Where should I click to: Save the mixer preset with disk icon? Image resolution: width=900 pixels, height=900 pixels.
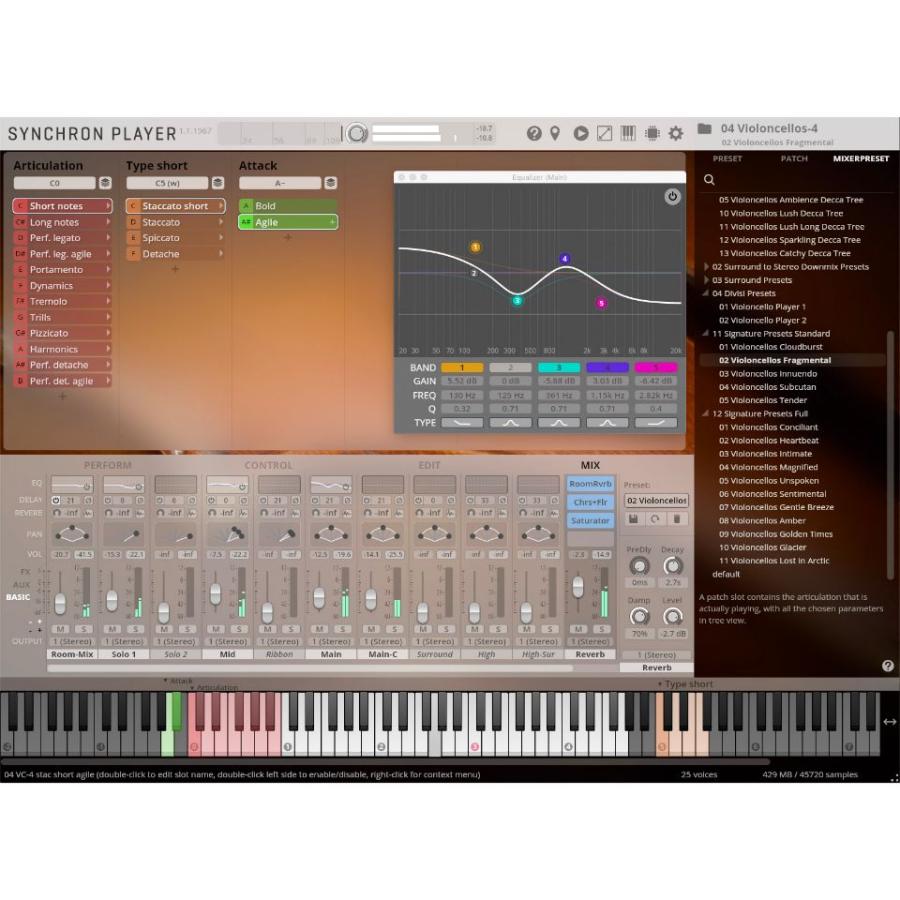[633, 519]
